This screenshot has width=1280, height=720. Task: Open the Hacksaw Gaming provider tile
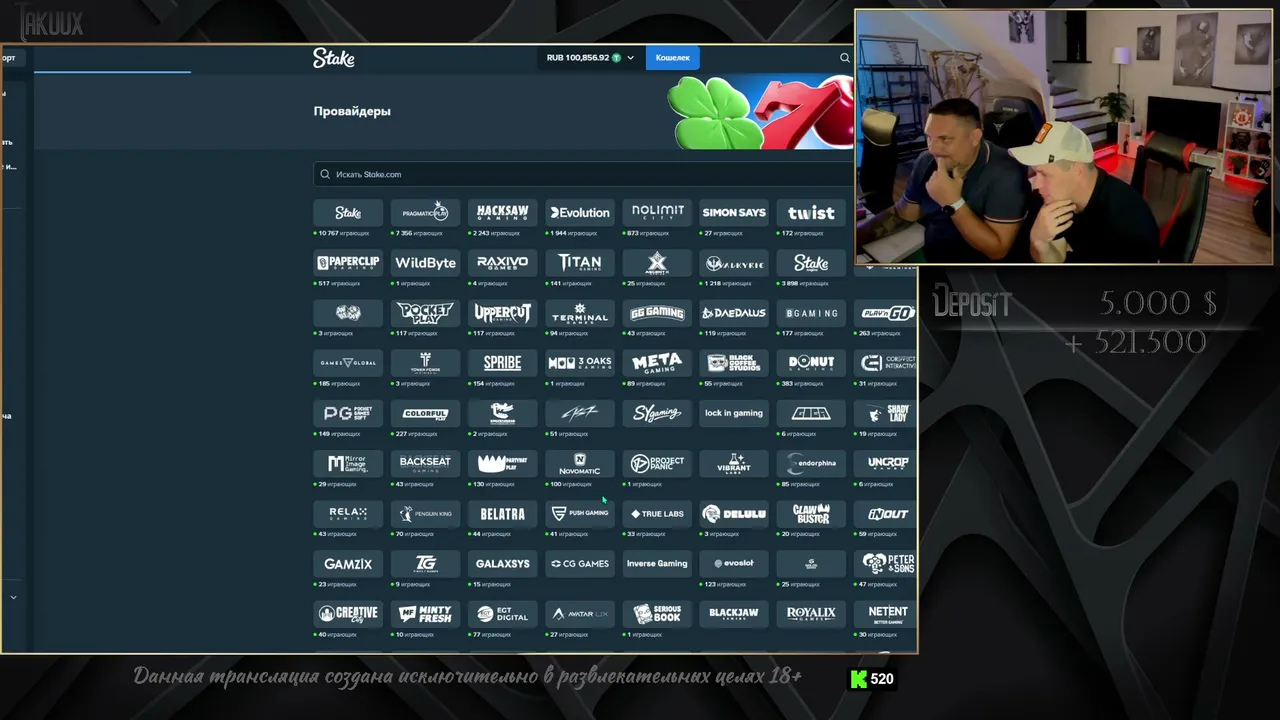(502, 213)
